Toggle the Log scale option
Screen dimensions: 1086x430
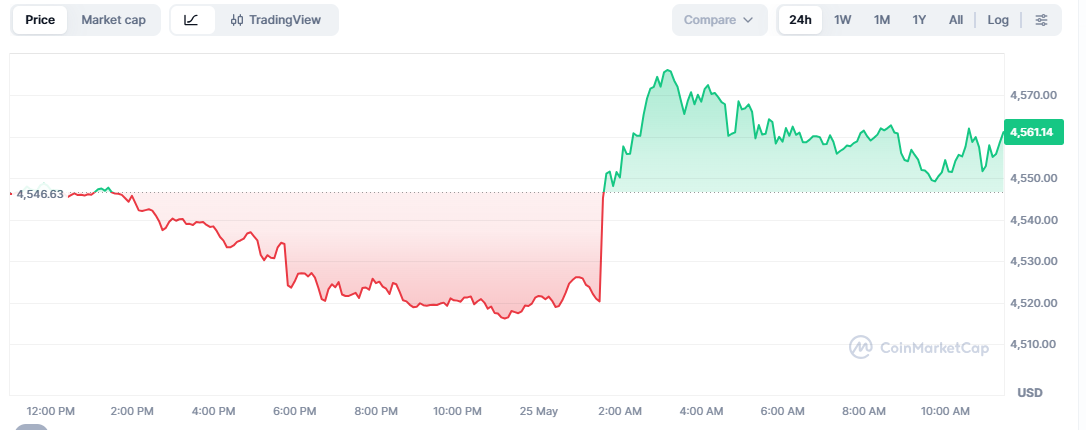pyautogui.click(x=998, y=20)
